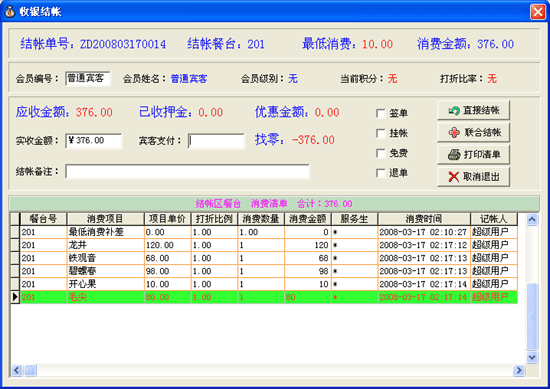Click the 结帐备注 remark text box

tap(187, 172)
